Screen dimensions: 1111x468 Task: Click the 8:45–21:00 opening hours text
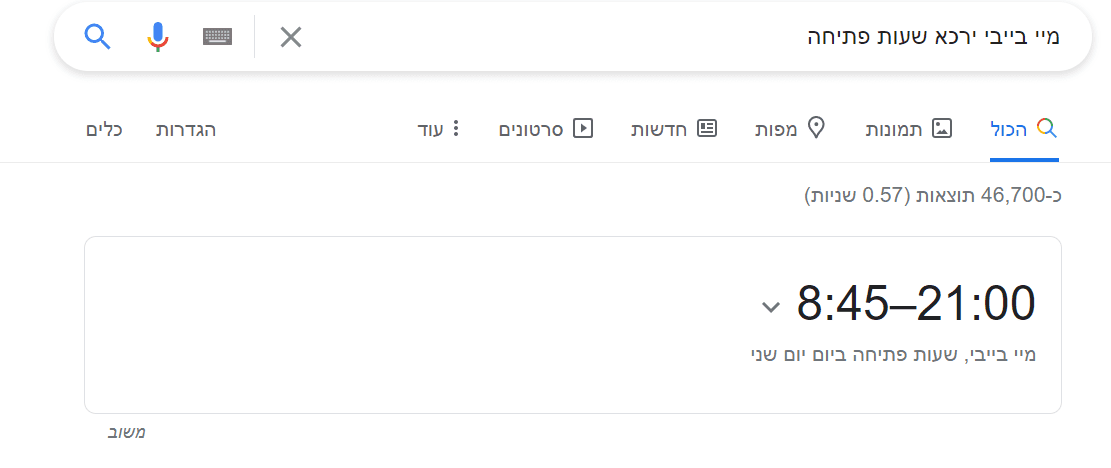coord(915,303)
